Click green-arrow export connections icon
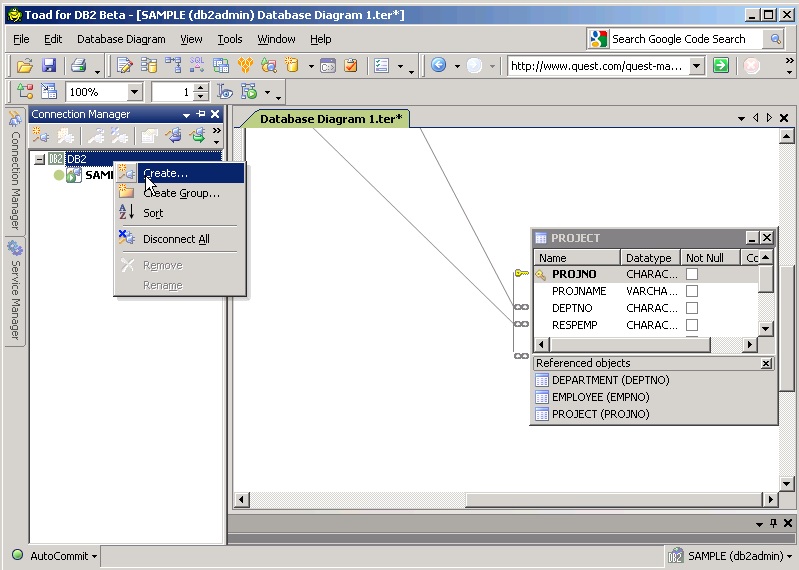 pos(197,135)
